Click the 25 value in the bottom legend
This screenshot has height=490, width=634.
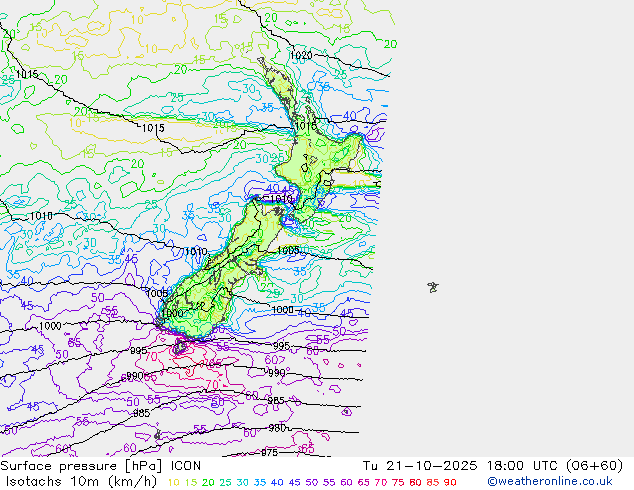225,482
